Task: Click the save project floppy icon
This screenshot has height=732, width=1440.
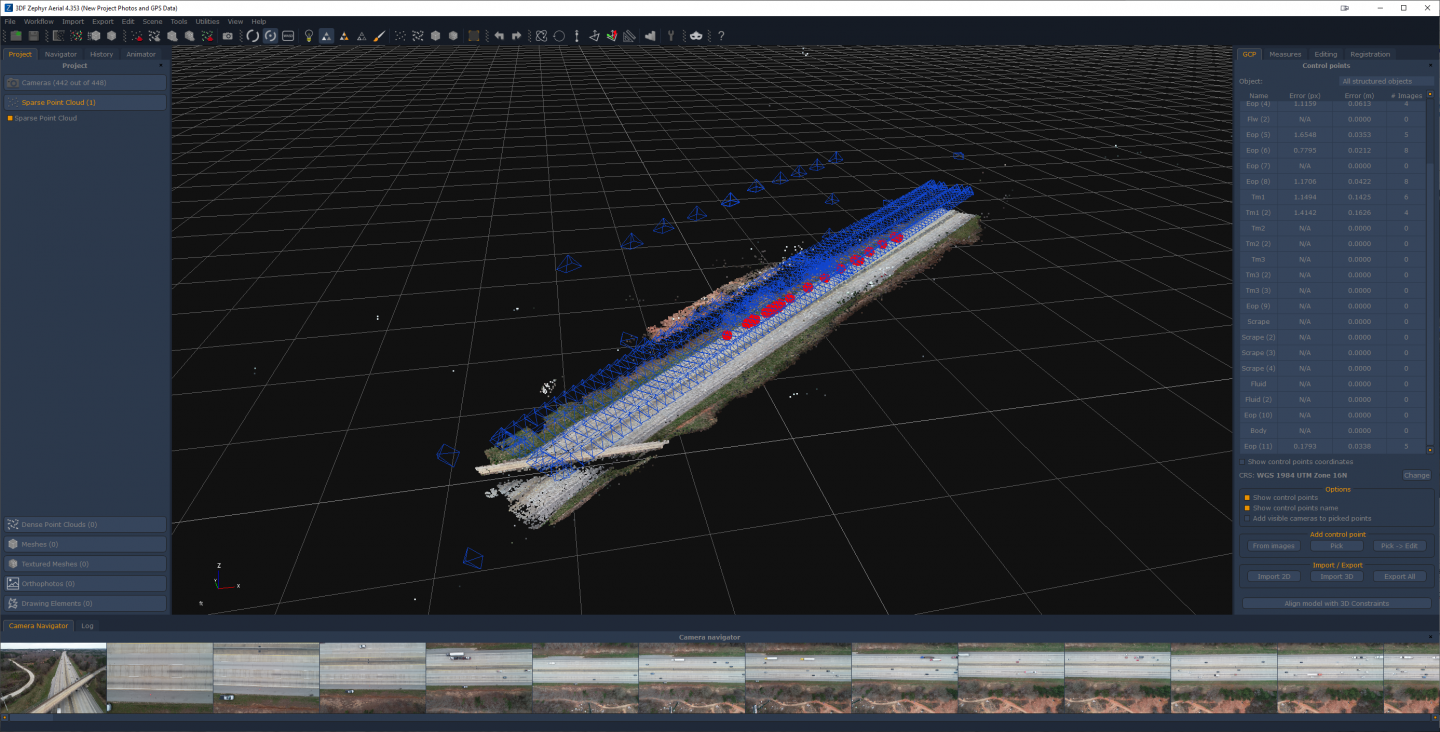Action: [33, 36]
